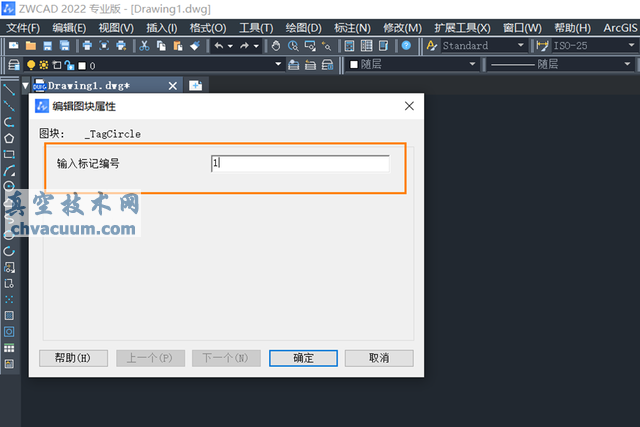Image resolution: width=640 pixels, height=427 pixels.
Task: Select the Rectangle tool in left toolbar
Action: (9, 154)
